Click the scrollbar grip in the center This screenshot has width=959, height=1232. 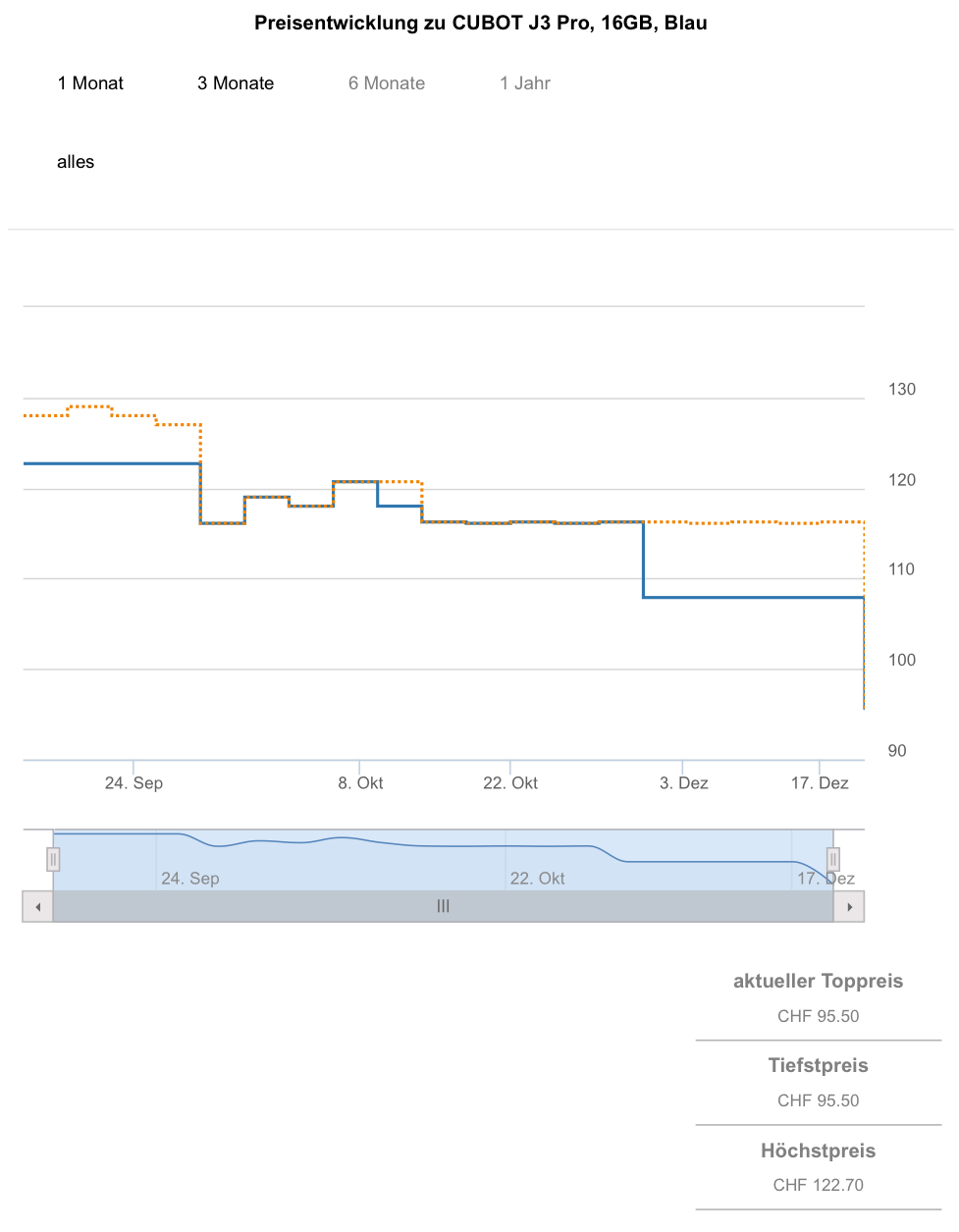(443, 907)
